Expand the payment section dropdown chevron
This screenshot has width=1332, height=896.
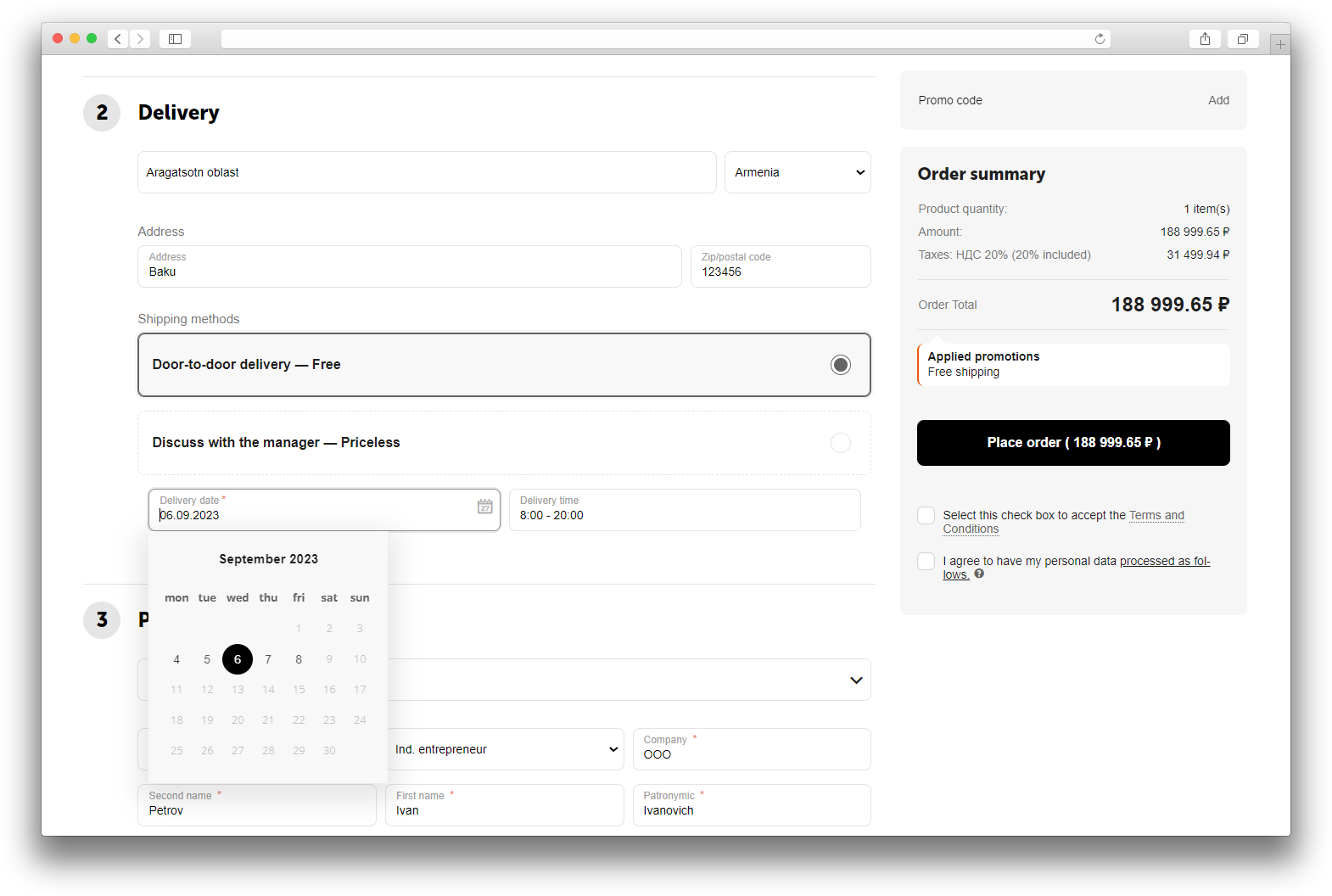[x=855, y=680]
